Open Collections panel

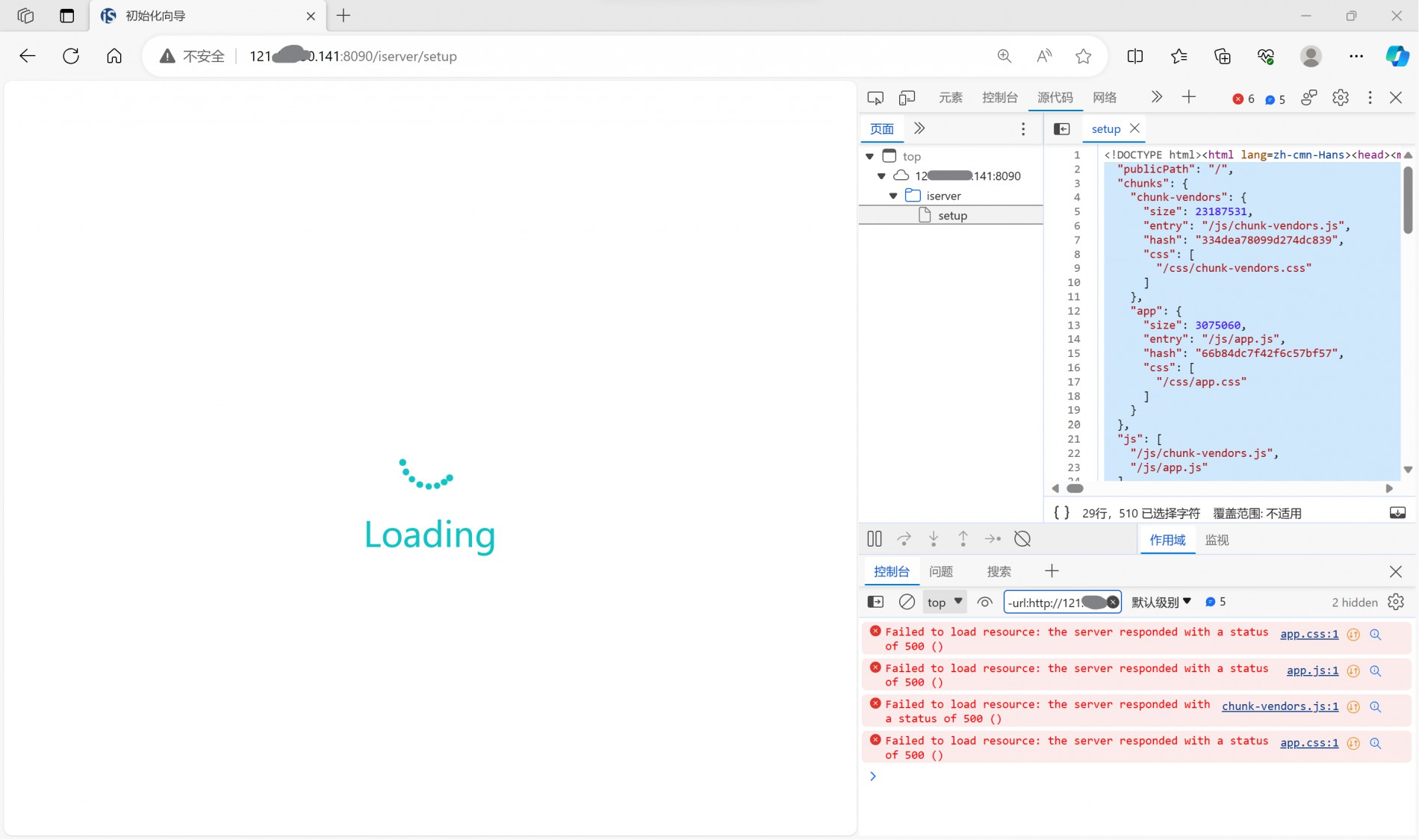pos(1223,56)
